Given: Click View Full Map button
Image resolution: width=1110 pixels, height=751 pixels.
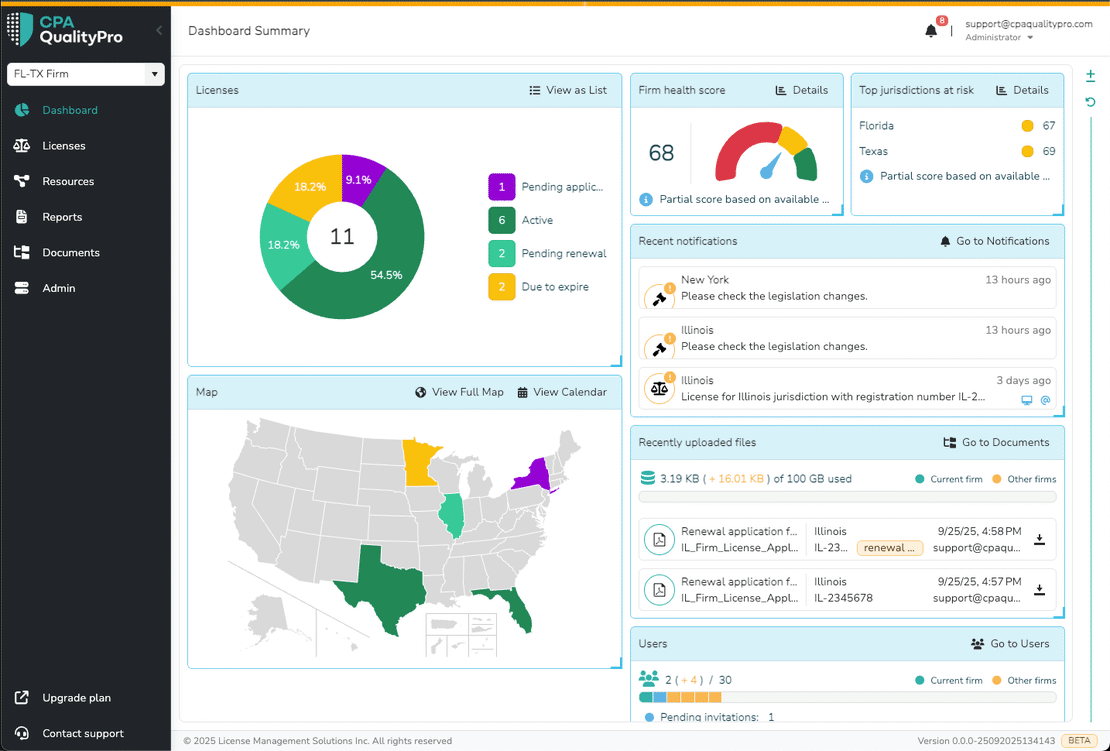Looking at the screenshot, I should pos(459,392).
